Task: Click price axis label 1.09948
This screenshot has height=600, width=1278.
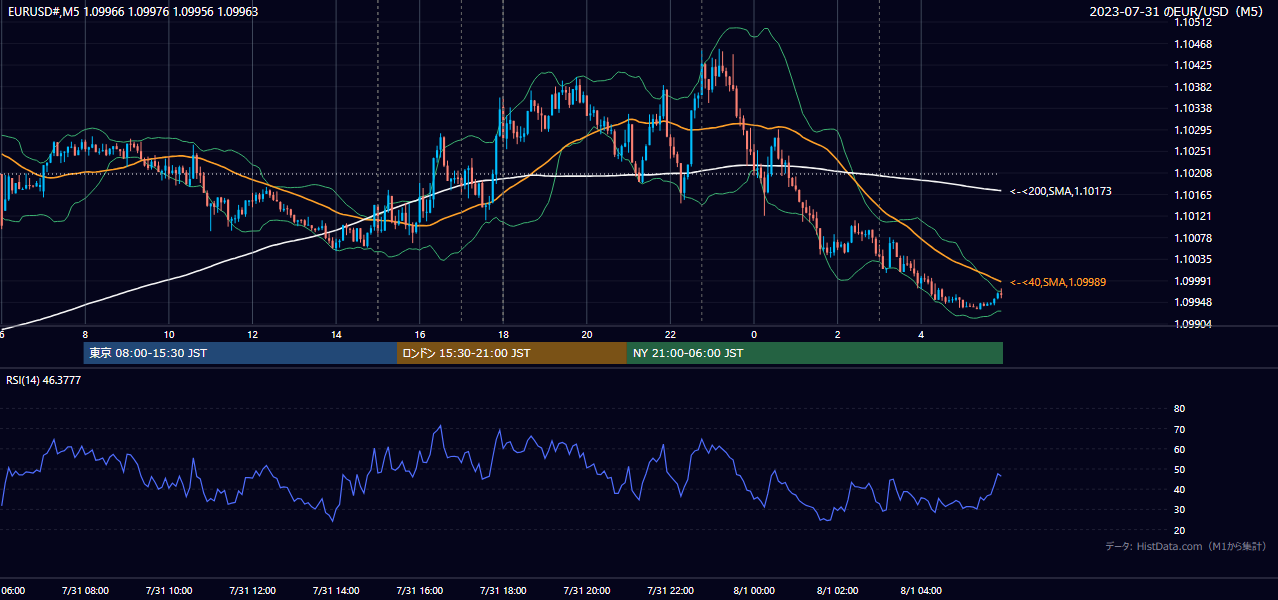Action: coord(1193,303)
